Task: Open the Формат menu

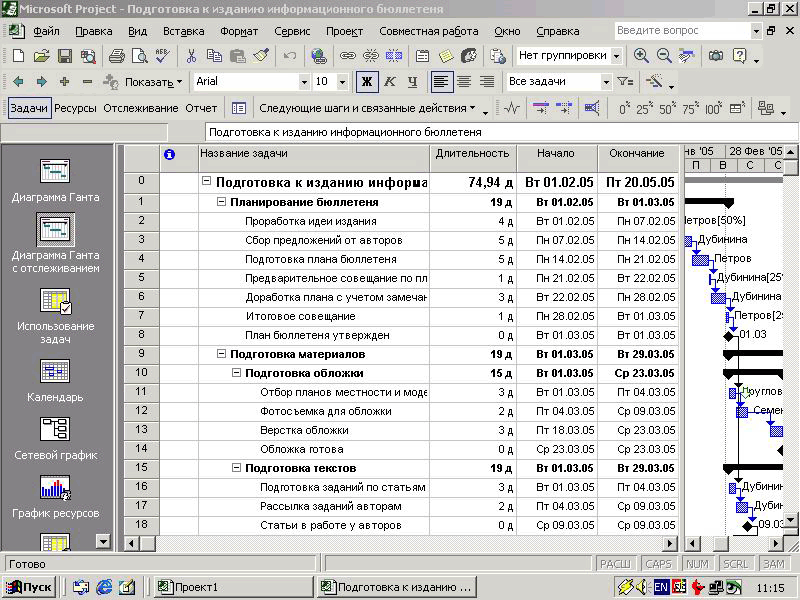Action: 239,31
